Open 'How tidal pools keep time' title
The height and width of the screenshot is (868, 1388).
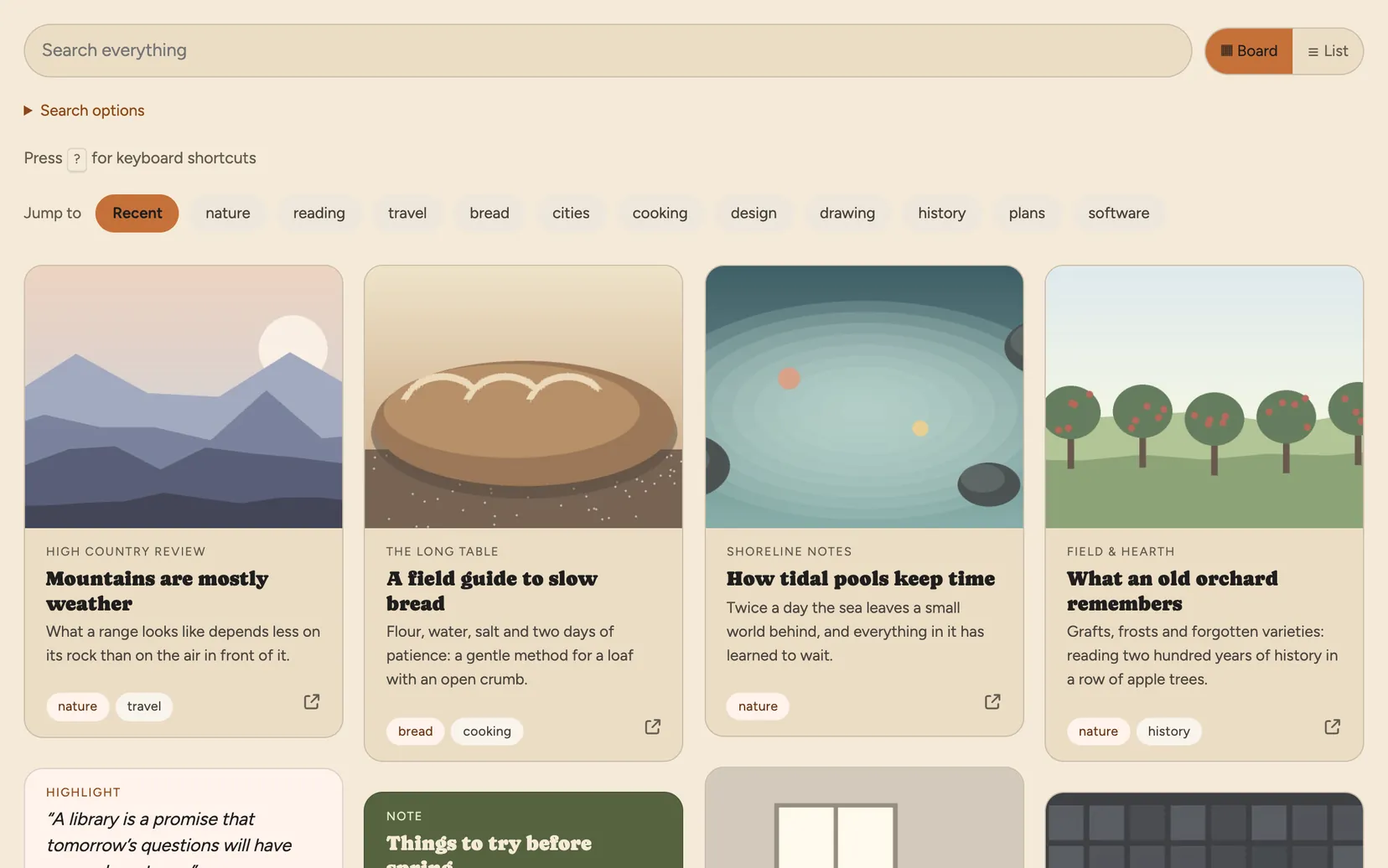coord(861,579)
